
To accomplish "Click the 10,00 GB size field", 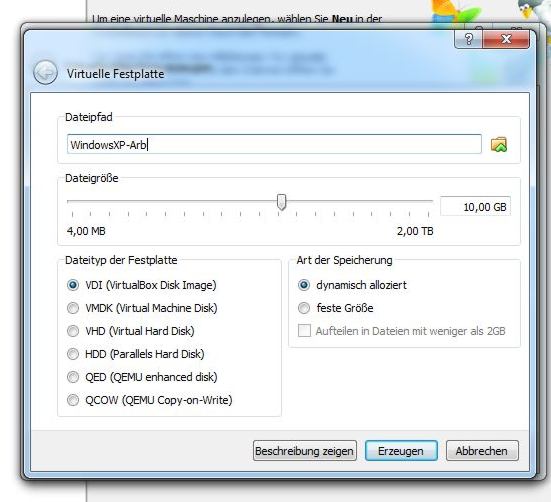I will pos(475,207).
